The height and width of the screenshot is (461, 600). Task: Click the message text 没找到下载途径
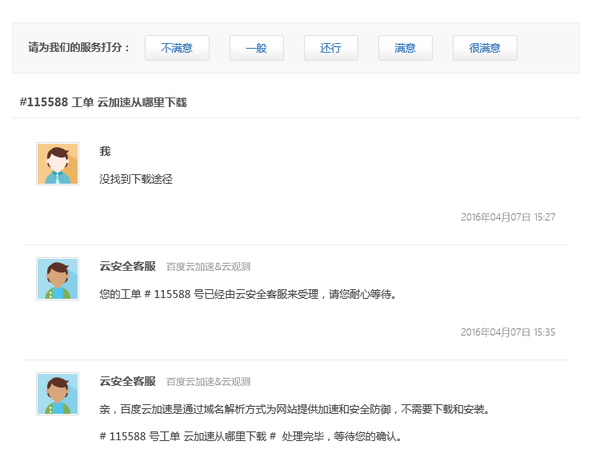(136, 179)
